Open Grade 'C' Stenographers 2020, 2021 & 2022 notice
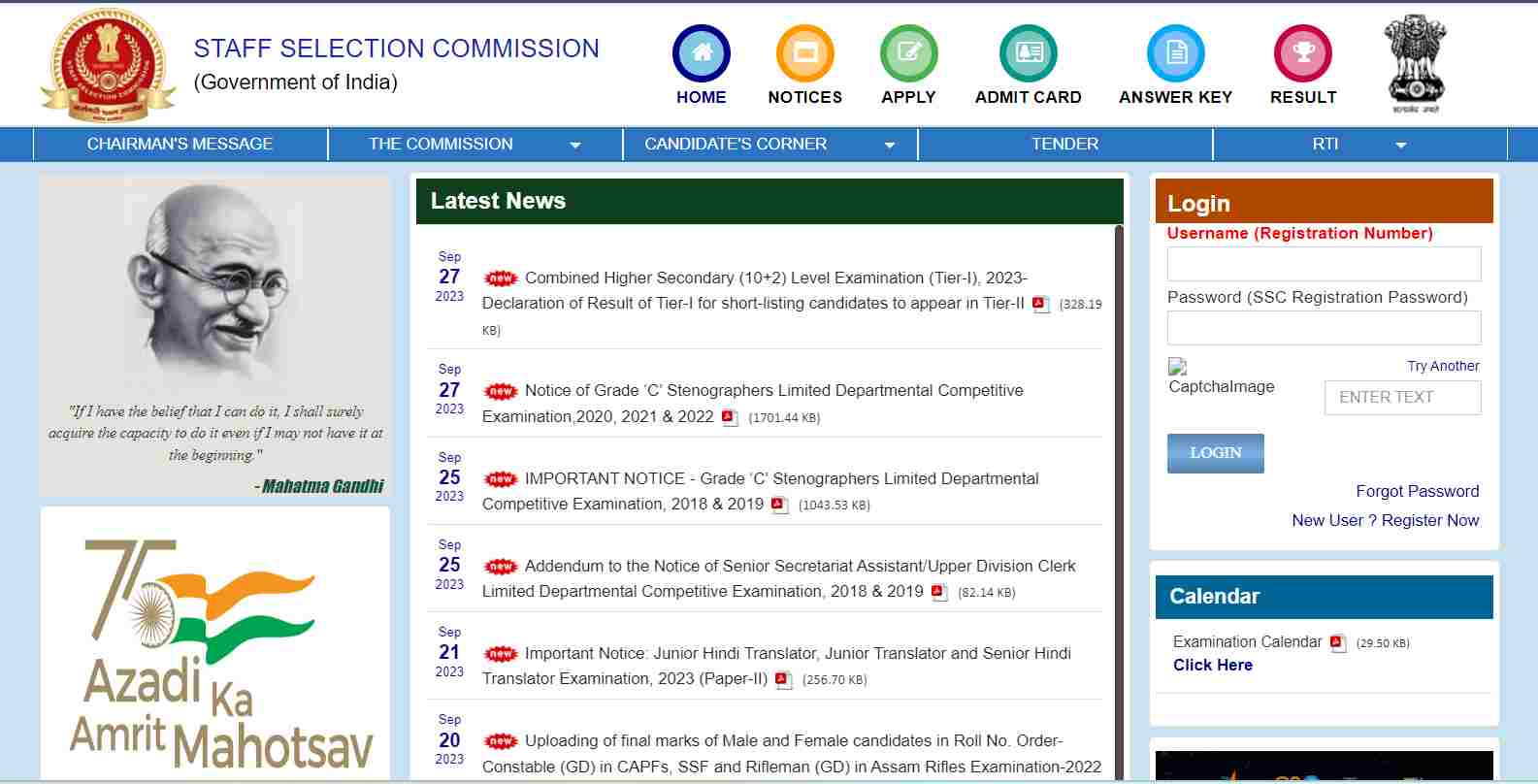The height and width of the screenshot is (784, 1538). (x=753, y=403)
